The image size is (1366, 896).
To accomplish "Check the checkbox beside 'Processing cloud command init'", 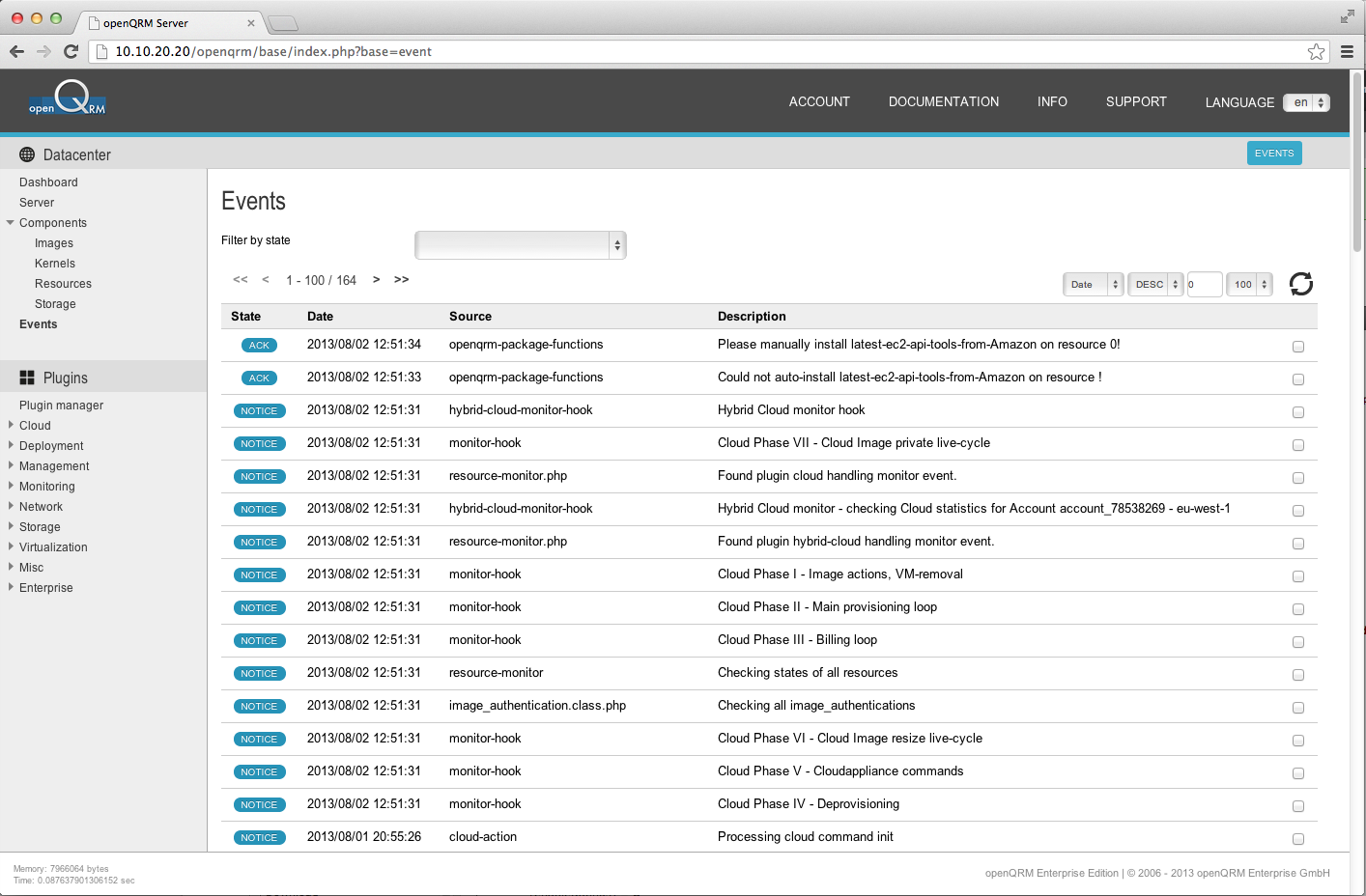I will pyautogui.click(x=1298, y=840).
